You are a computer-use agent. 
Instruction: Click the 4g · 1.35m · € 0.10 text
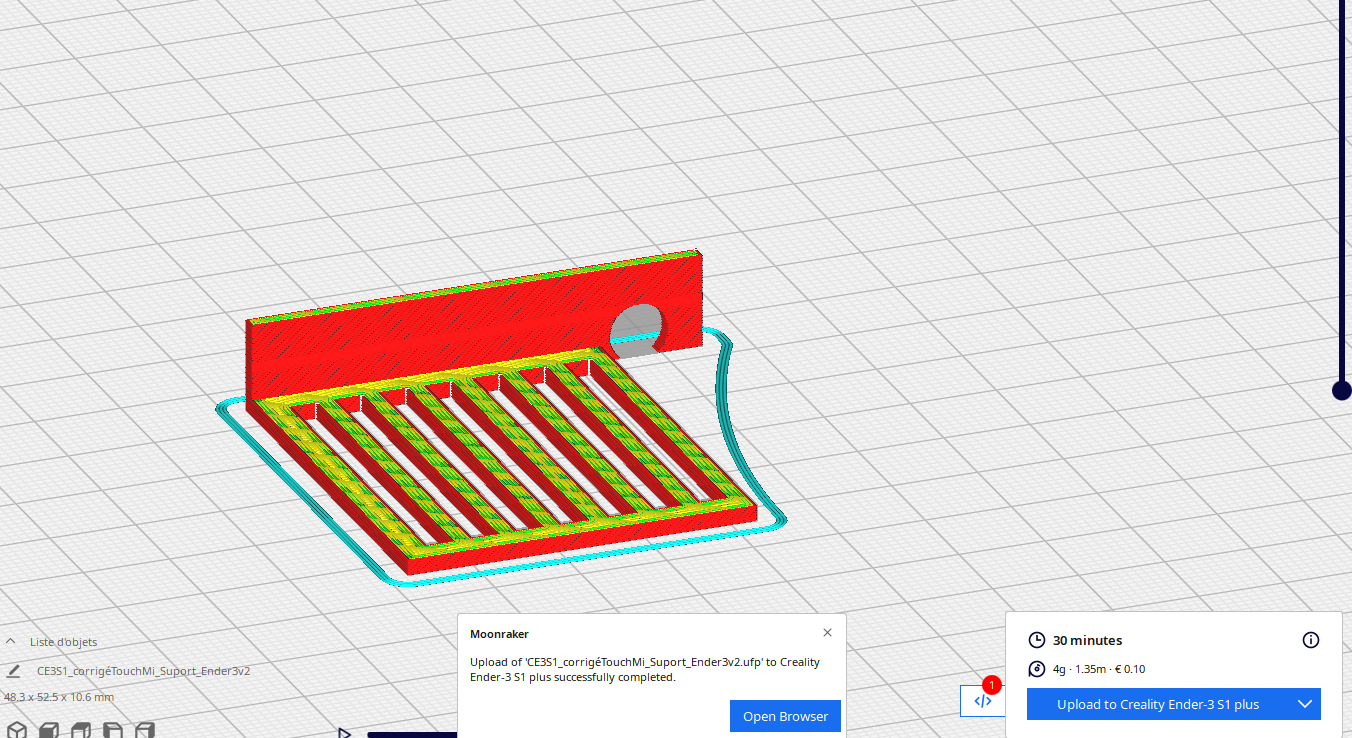coord(1099,669)
